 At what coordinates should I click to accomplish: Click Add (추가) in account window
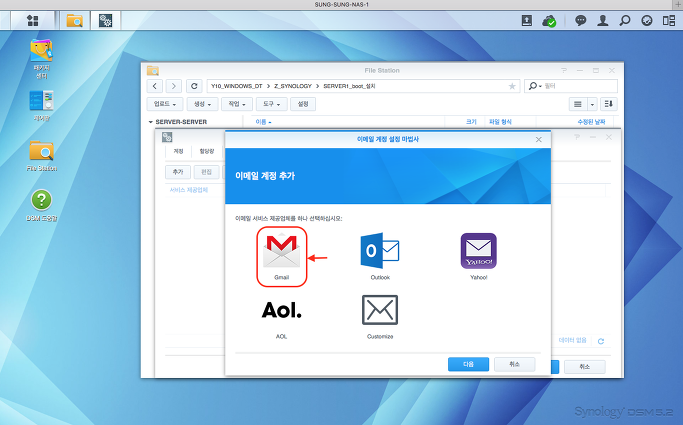click(178, 172)
